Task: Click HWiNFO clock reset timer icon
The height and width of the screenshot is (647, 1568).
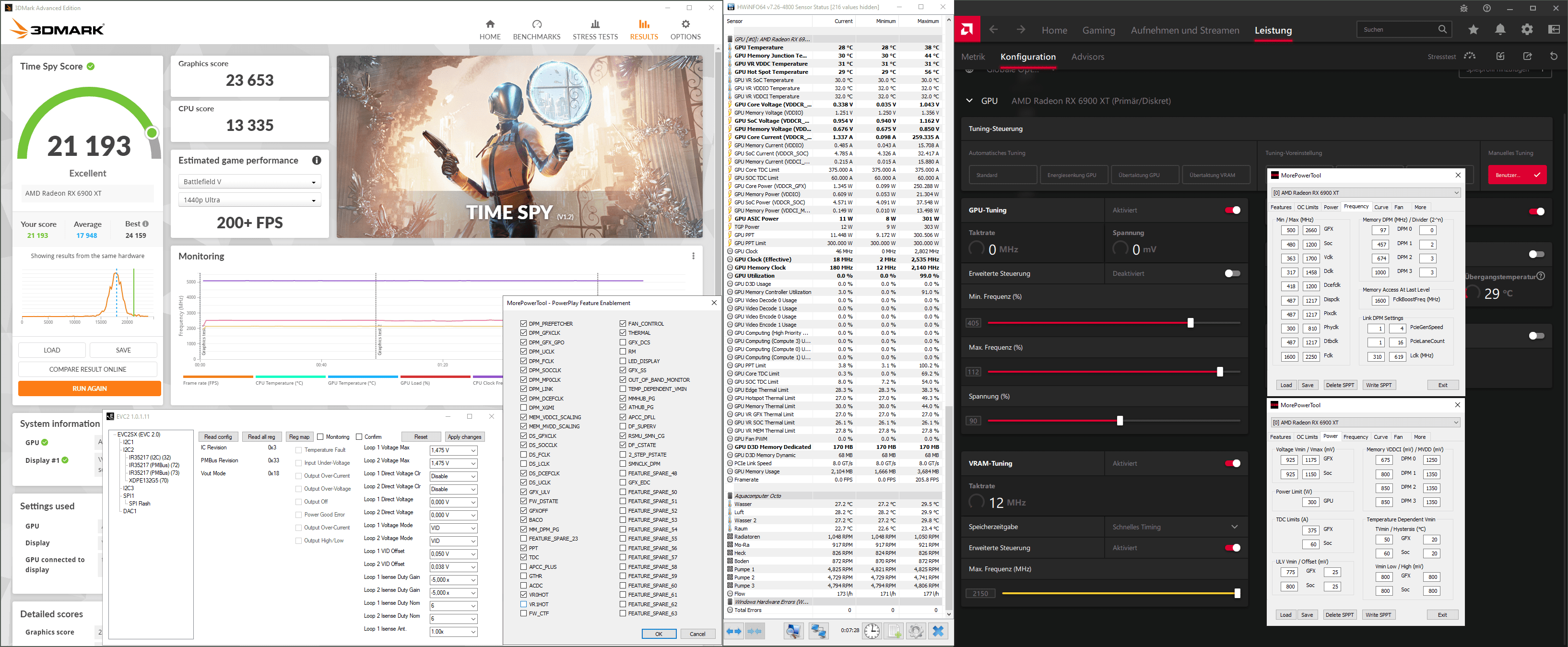Action: [872, 631]
